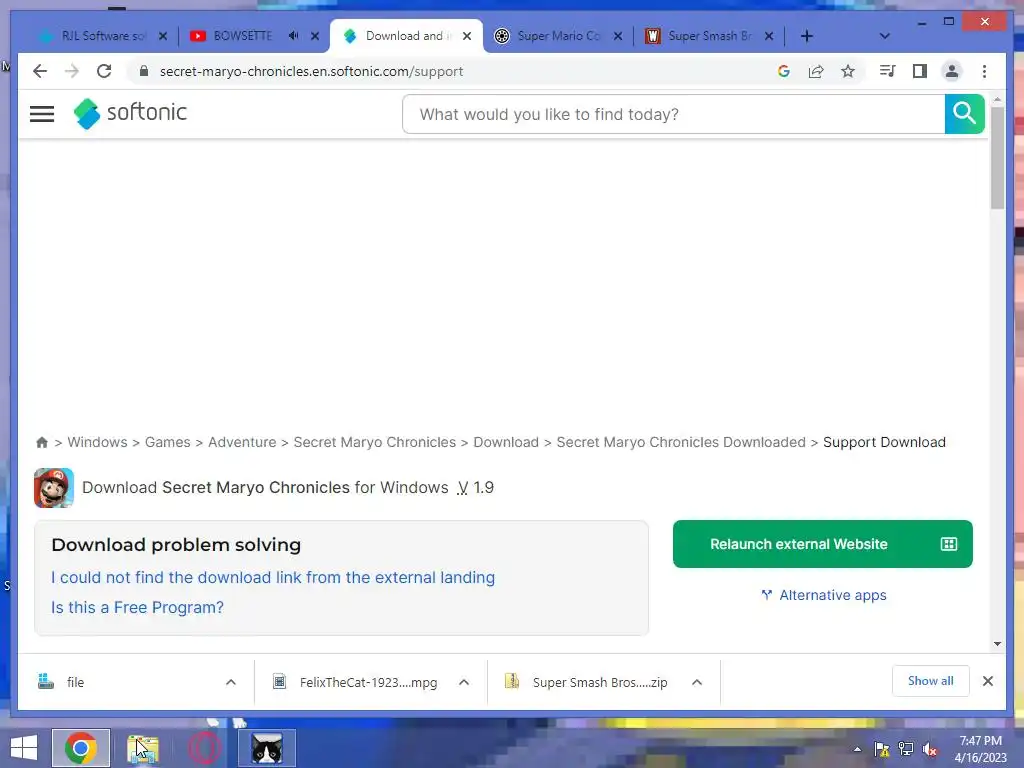Screen dimensions: 1024x768
Task: Click the browser address bar URL
Action: click(312, 71)
